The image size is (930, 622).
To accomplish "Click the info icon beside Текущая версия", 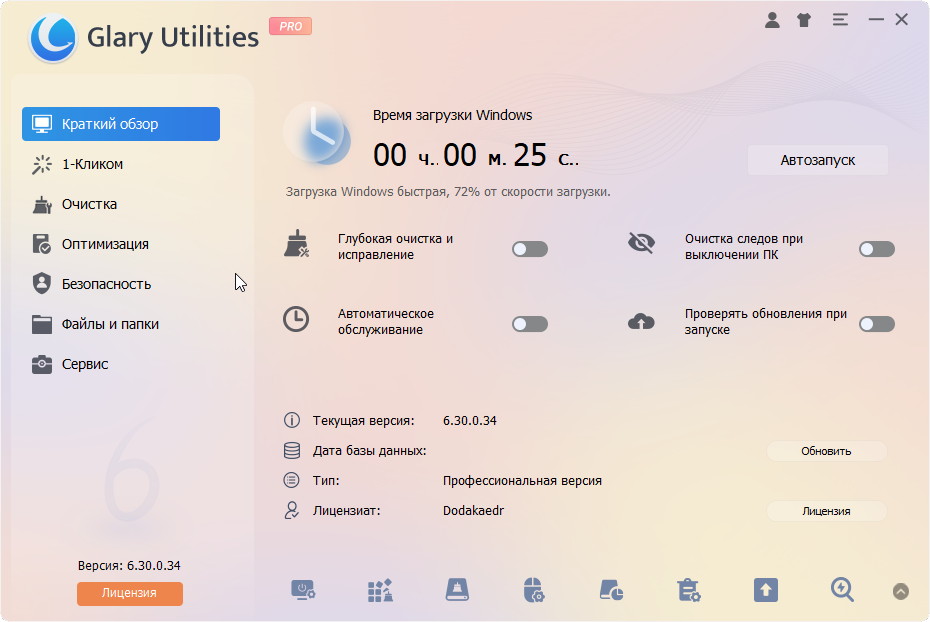I will pyautogui.click(x=292, y=420).
